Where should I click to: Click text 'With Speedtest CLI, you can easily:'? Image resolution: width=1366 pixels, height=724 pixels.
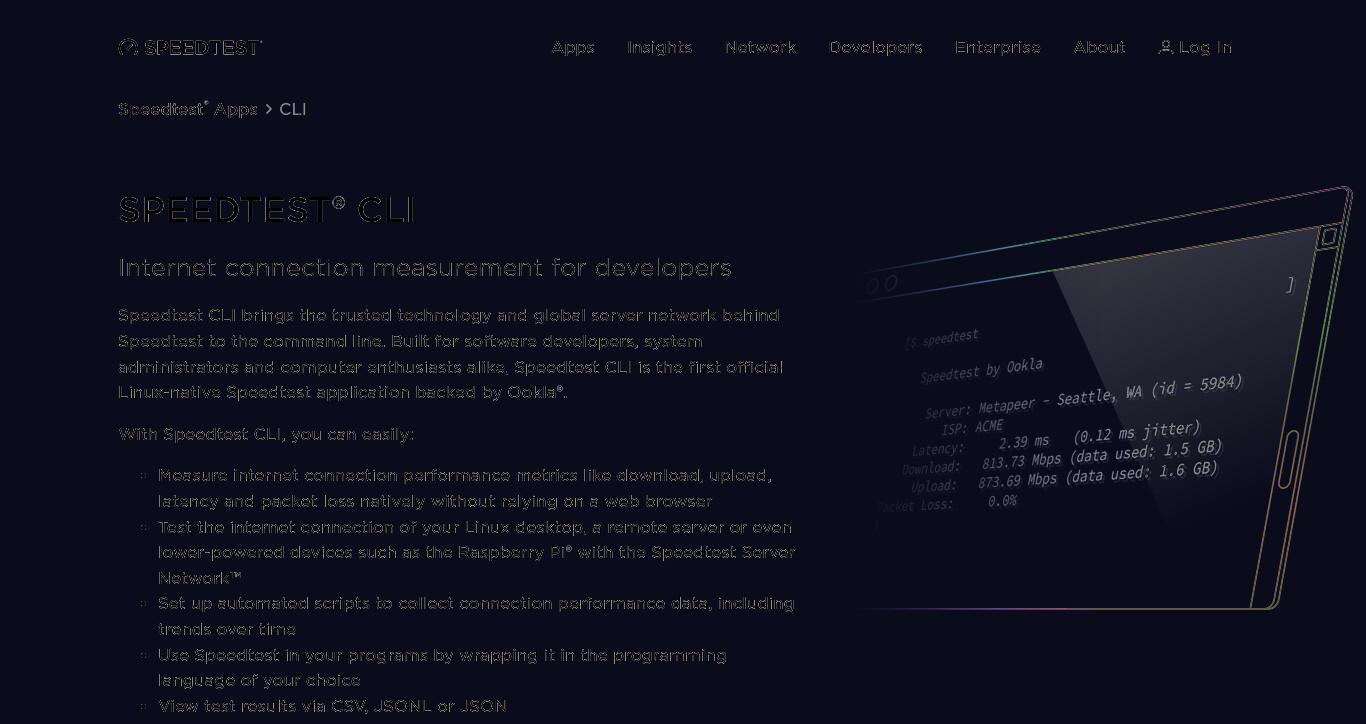pos(266,434)
